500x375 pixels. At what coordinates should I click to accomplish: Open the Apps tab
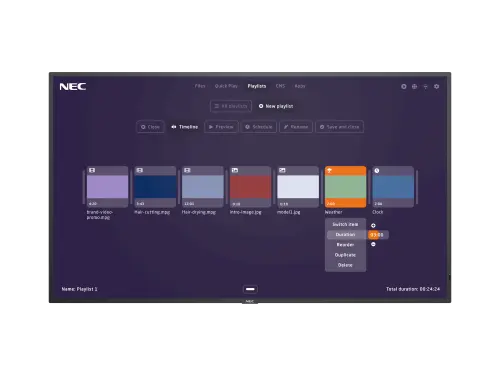coord(300,86)
